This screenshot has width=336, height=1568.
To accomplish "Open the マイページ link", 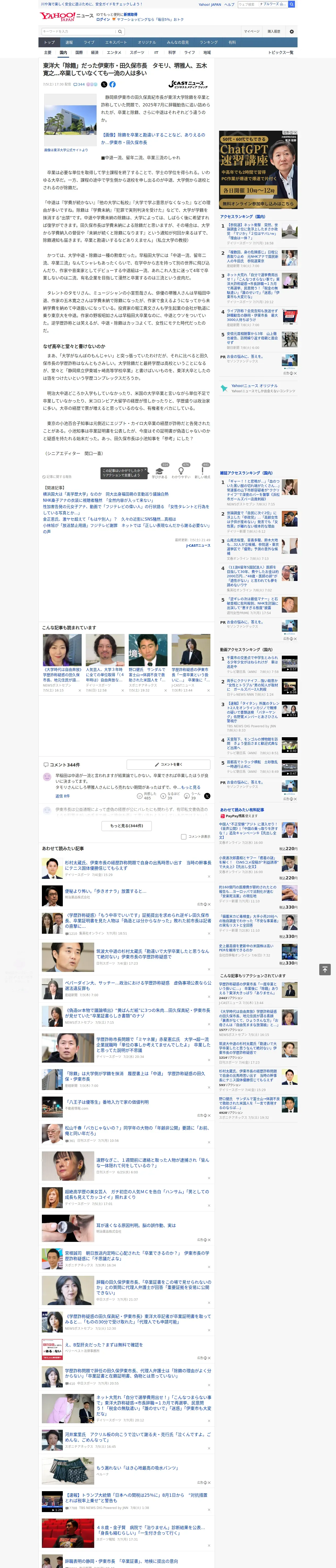I will coord(251,32).
